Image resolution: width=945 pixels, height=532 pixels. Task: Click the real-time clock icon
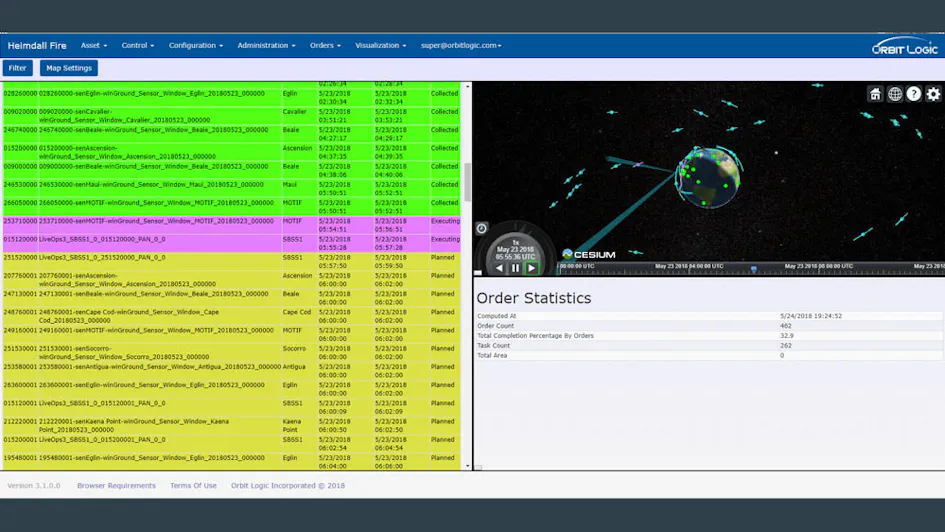pos(482,228)
